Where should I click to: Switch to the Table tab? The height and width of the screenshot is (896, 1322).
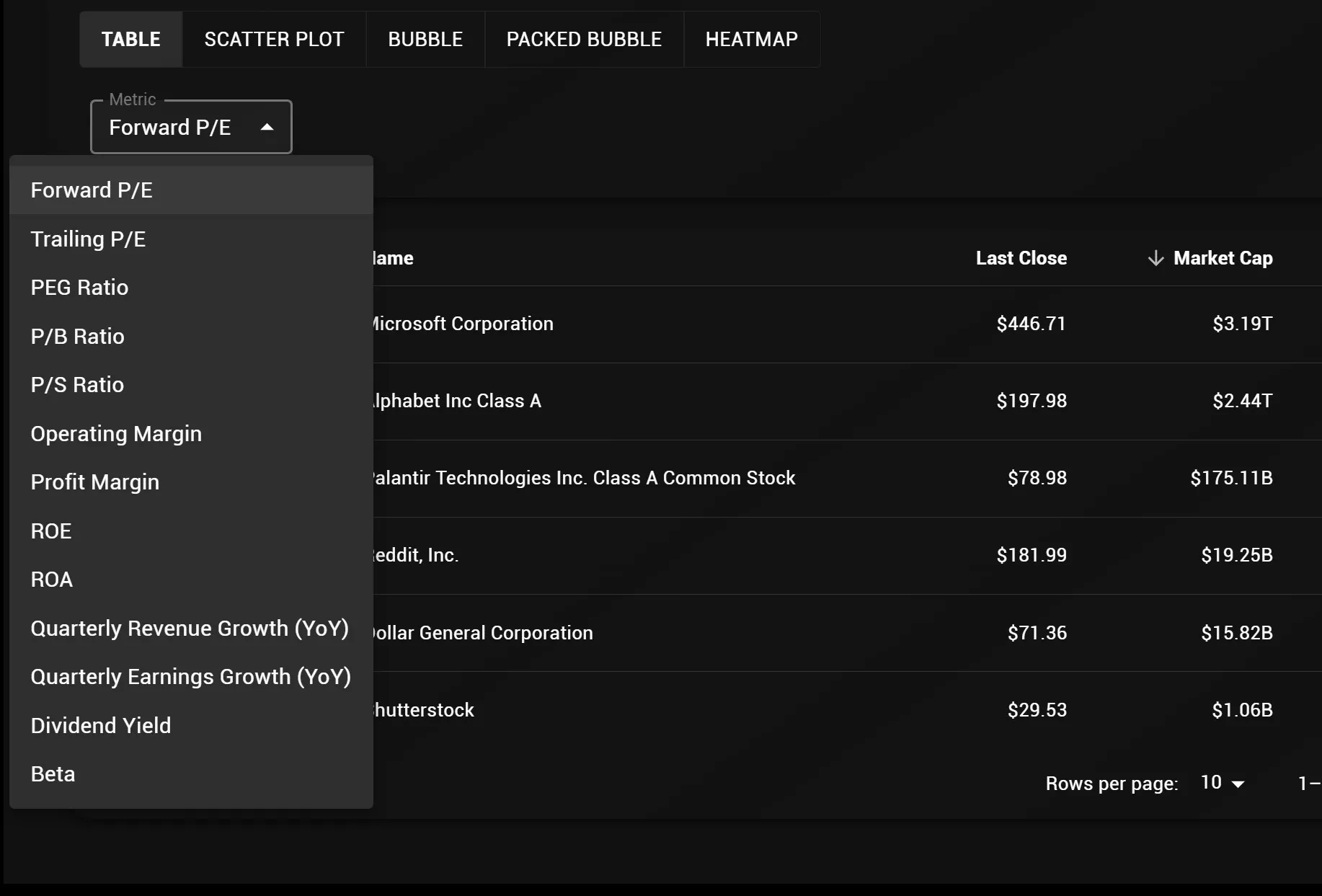click(x=130, y=39)
